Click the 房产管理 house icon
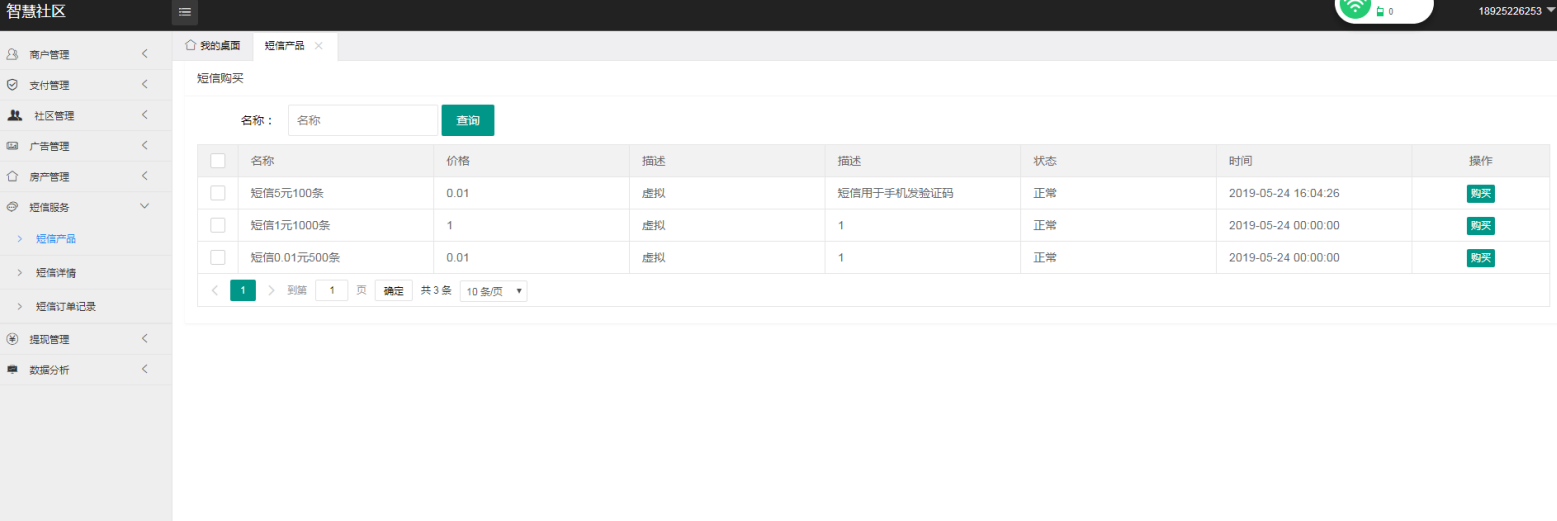 tap(13, 177)
